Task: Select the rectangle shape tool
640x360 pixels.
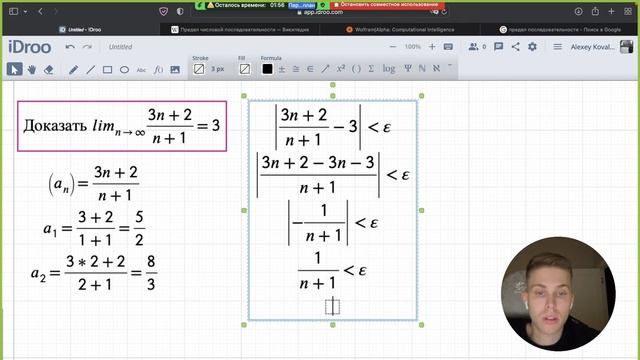Action: pyautogui.click(x=107, y=70)
